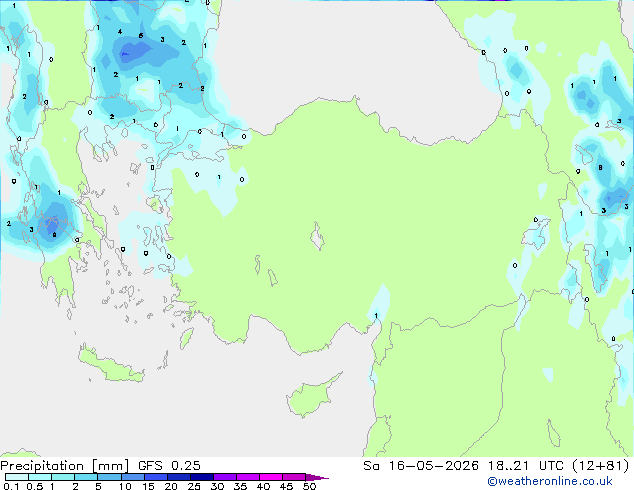The image size is (634, 490).
Task: Pick the 10–15 mm legend swatch
Action: [x=133, y=477]
